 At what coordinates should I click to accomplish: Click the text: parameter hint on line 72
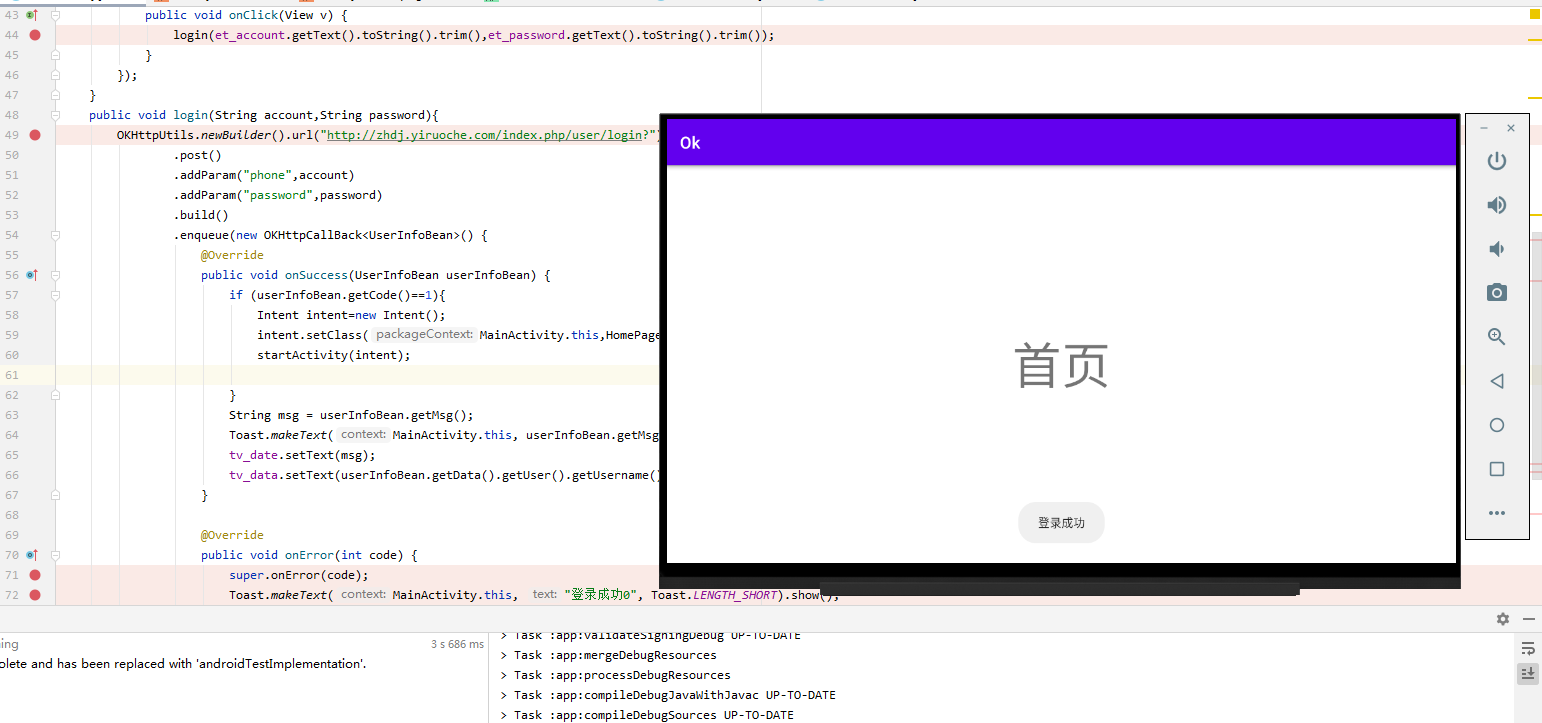point(545,595)
